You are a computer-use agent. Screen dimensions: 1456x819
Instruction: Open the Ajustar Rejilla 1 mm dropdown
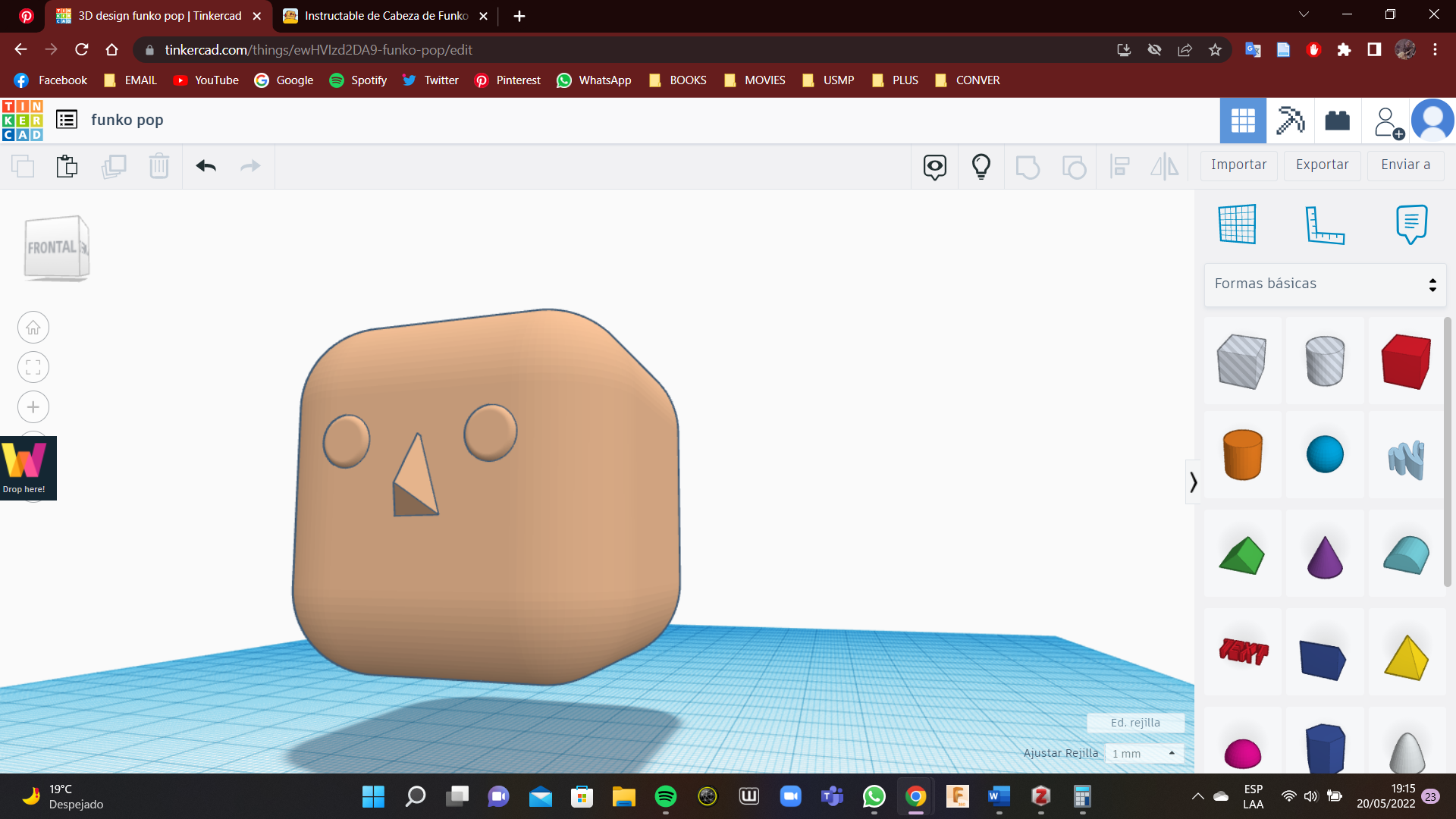click(1144, 753)
